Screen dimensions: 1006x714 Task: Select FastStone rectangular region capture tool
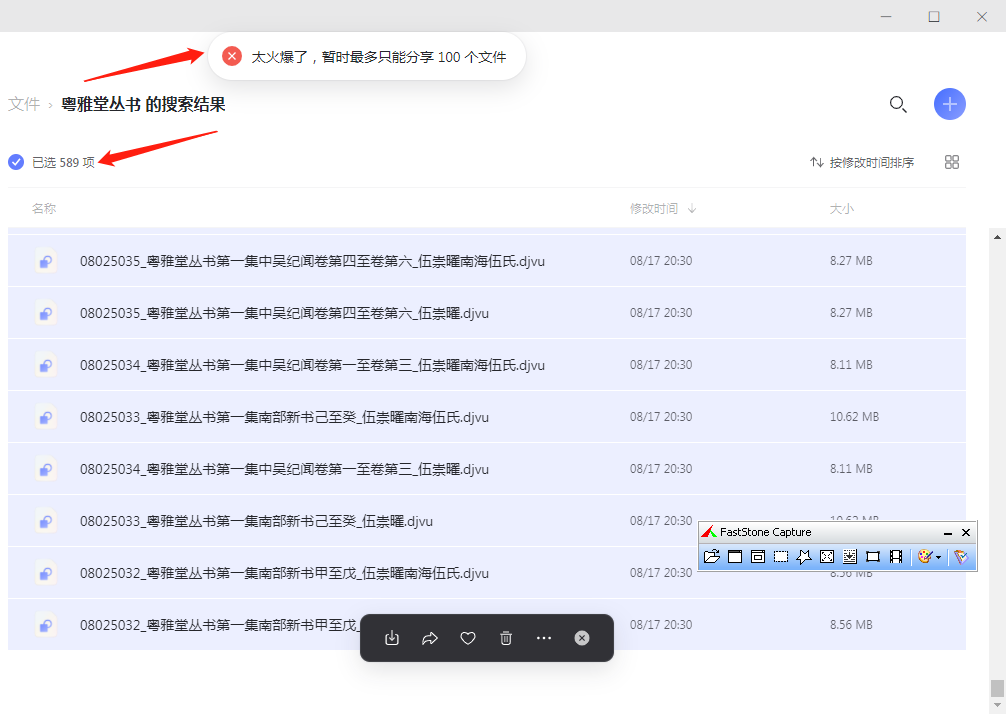pos(781,556)
